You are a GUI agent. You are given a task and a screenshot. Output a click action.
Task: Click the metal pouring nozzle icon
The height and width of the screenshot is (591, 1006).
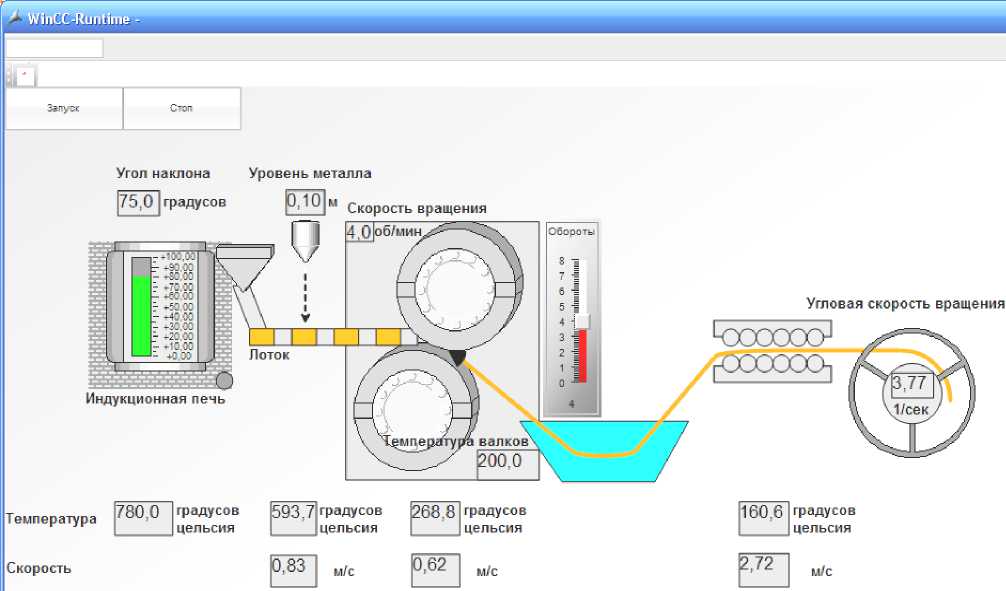pyautogui.click(x=304, y=238)
